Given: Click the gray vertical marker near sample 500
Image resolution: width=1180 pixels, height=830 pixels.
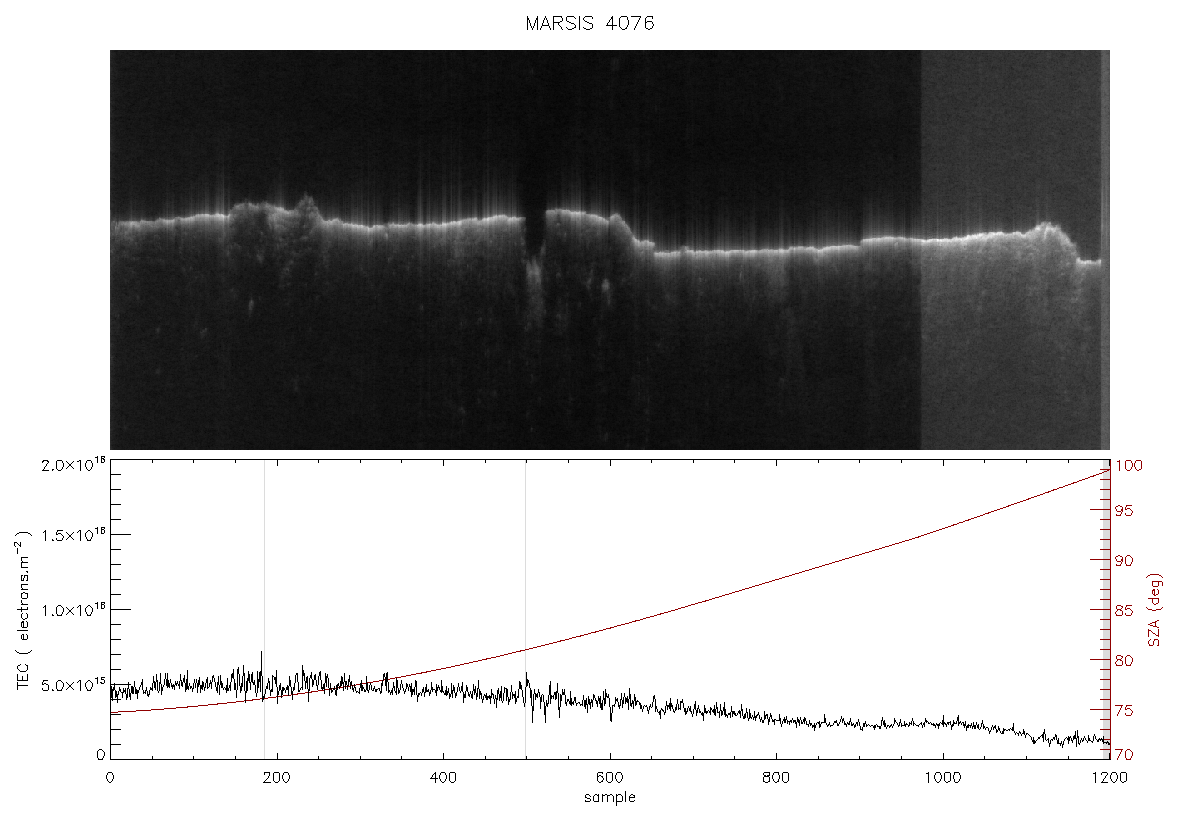Looking at the screenshot, I should 525,608.
